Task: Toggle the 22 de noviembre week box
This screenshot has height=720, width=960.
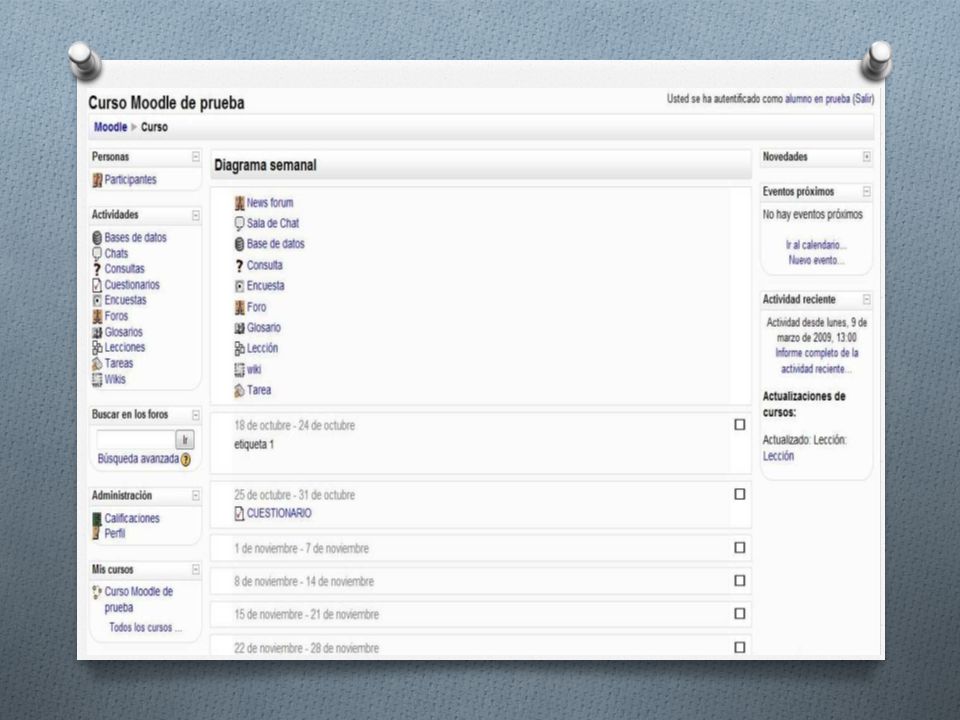Action: 740,647
